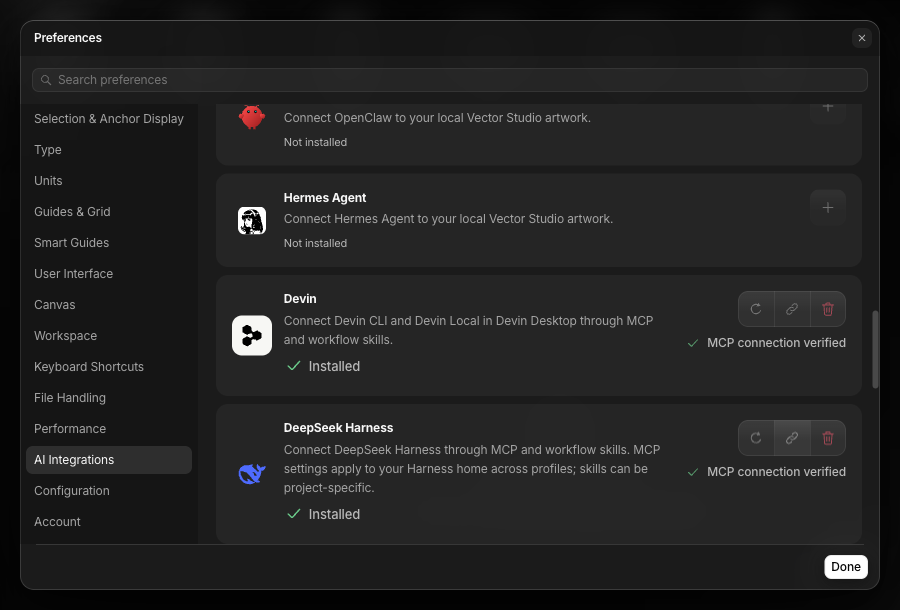
Task: Open Configuration preferences
Action: click(x=109, y=491)
